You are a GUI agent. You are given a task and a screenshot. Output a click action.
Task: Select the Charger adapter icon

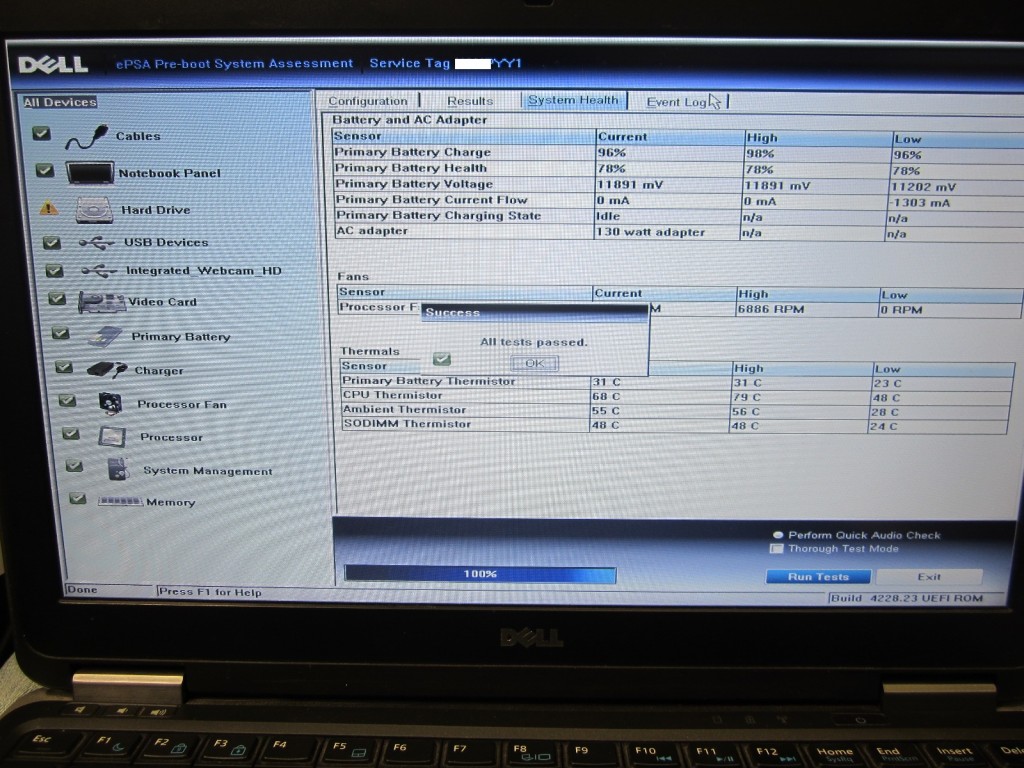pyautogui.click(x=107, y=370)
